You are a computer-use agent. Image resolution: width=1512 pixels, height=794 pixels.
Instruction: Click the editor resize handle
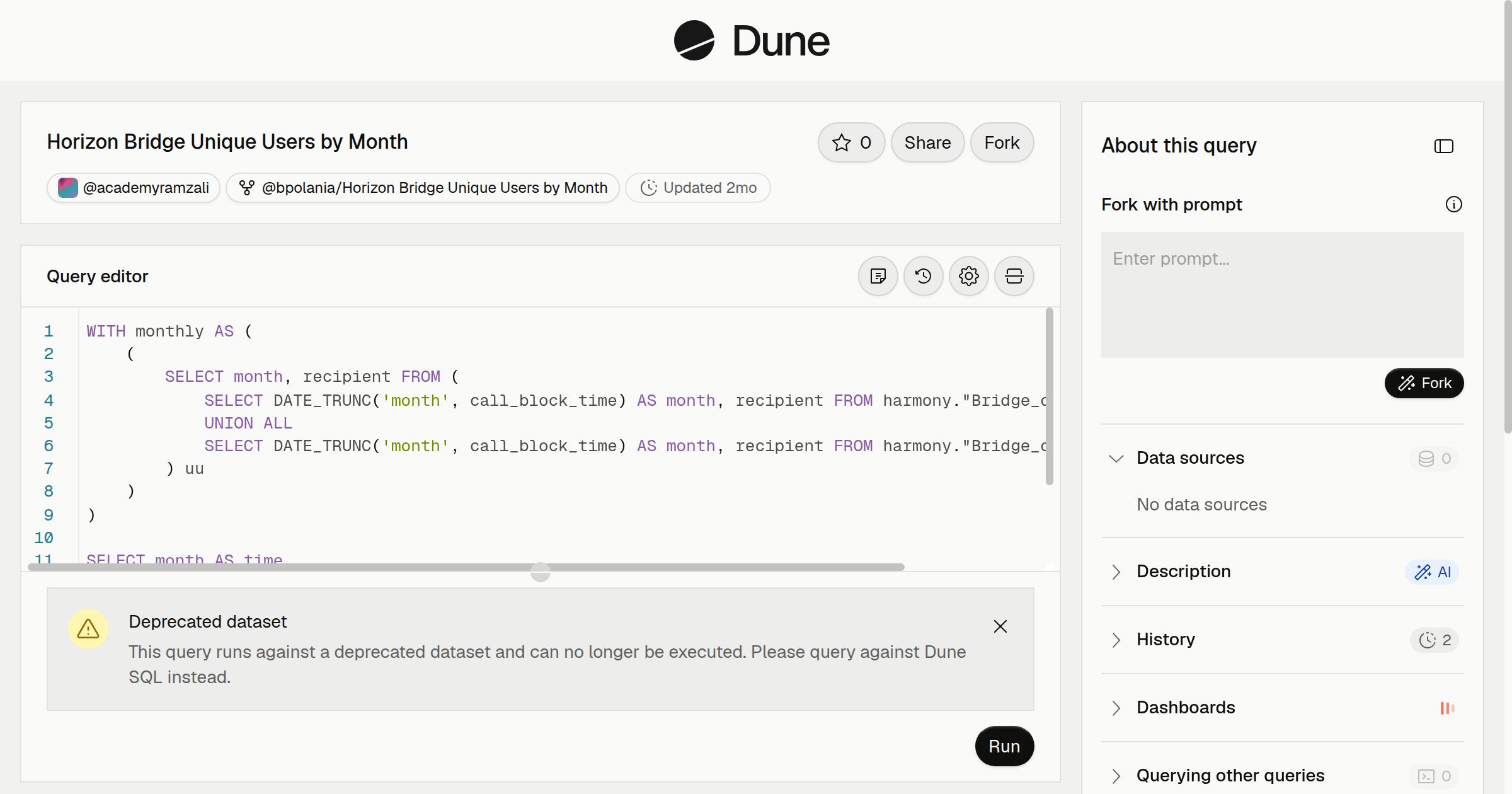tap(541, 572)
